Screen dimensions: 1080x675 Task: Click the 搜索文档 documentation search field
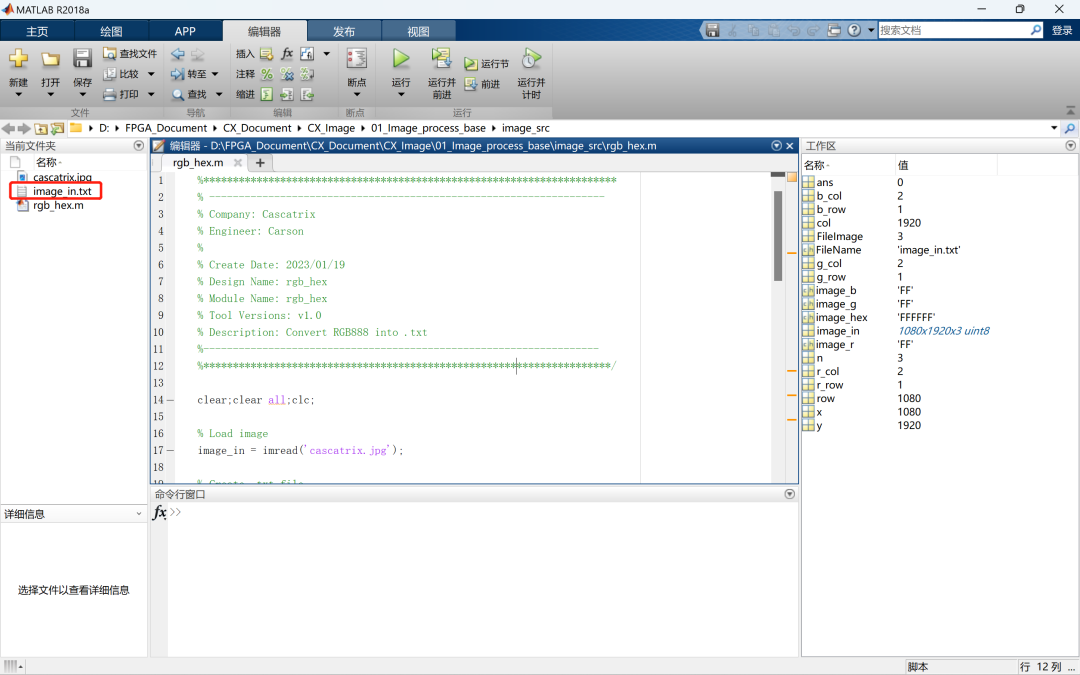click(950, 31)
